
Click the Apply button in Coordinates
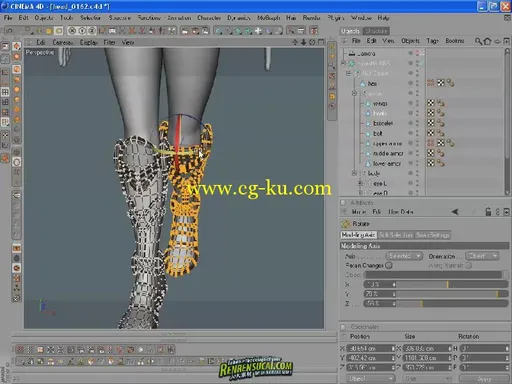(484, 379)
